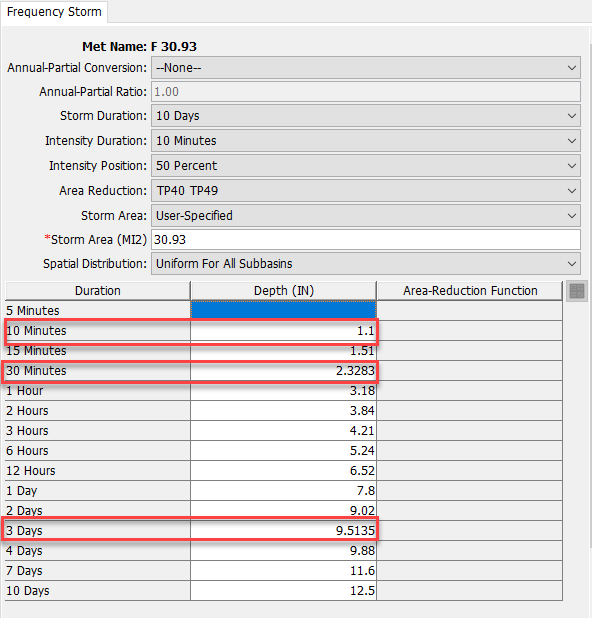Click the table options icon beside Area-Reduction Function
Screen dimensions: 592x618
coord(577,291)
